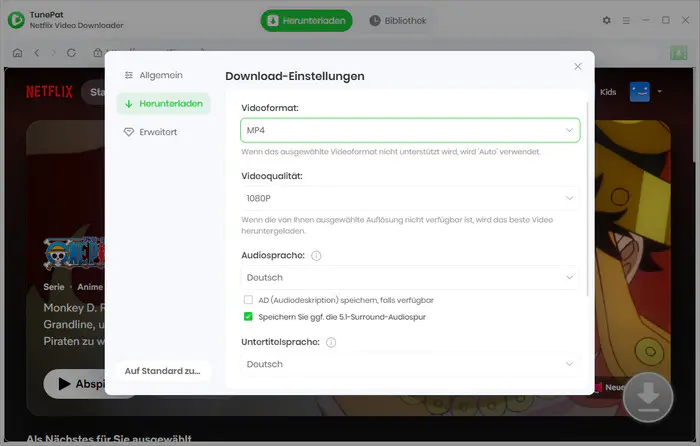
Task: Expand the Netflix profile dropdown caret
Action: pos(659,92)
